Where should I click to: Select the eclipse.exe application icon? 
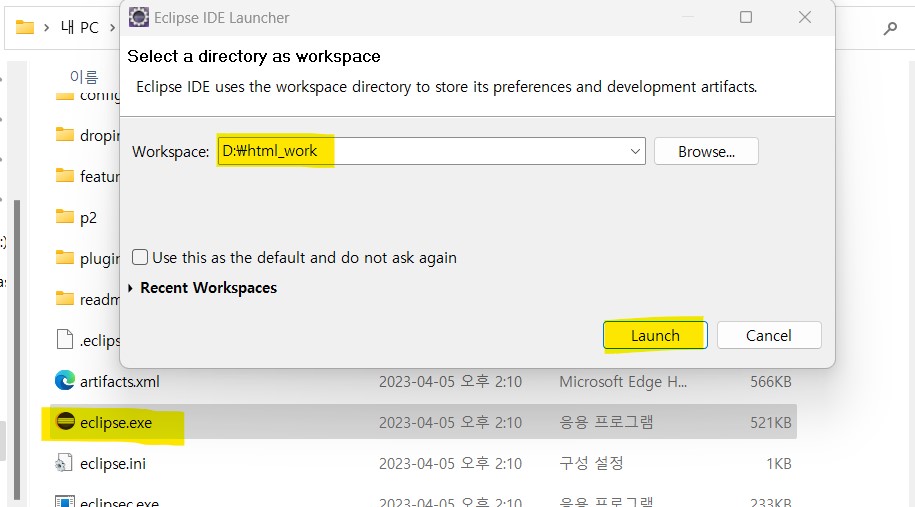tap(65, 421)
